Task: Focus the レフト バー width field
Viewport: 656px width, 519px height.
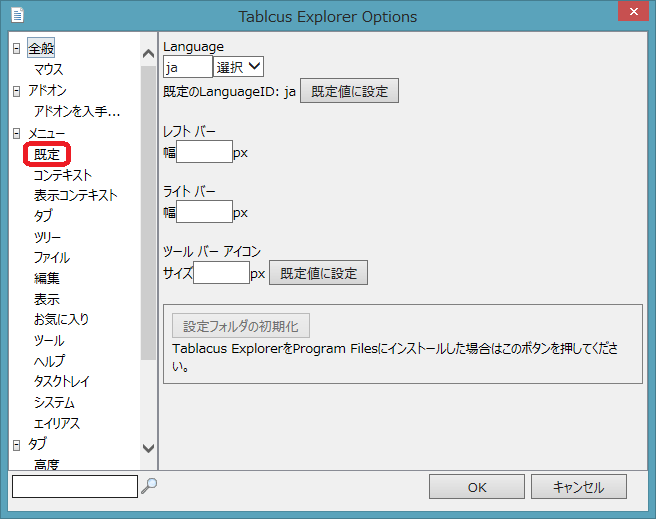Action: coord(204,153)
